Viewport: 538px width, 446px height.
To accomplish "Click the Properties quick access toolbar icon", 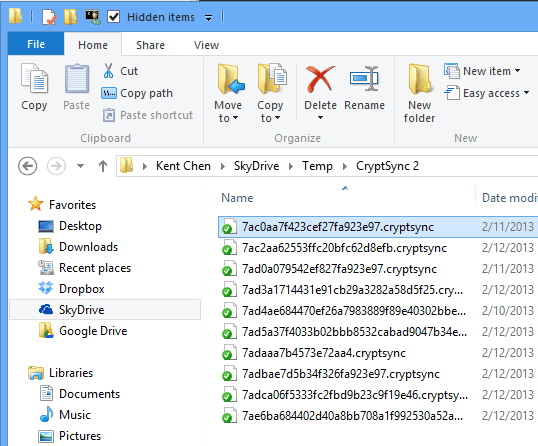I will pyautogui.click(x=49, y=17).
